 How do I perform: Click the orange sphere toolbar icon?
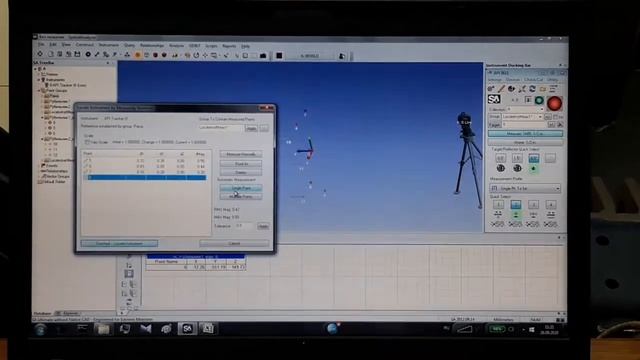pyautogui.click(x=138, y=55)
